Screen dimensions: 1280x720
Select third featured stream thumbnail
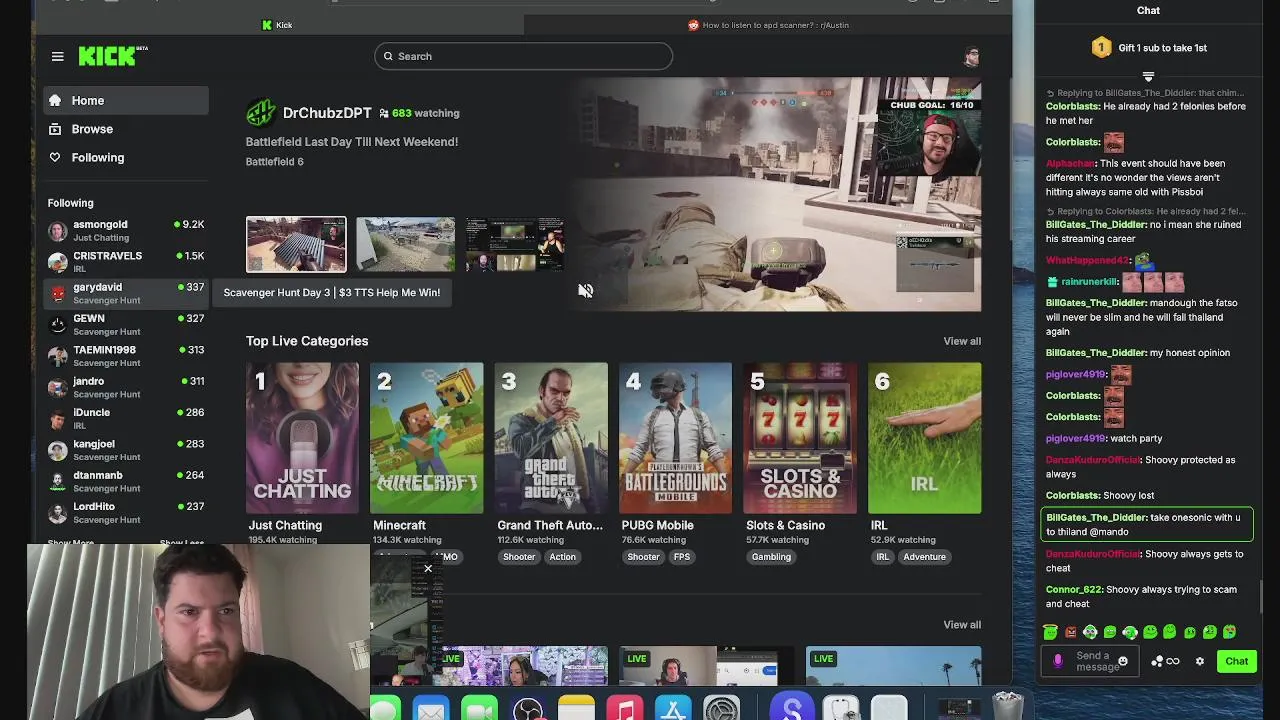[515, 244]
